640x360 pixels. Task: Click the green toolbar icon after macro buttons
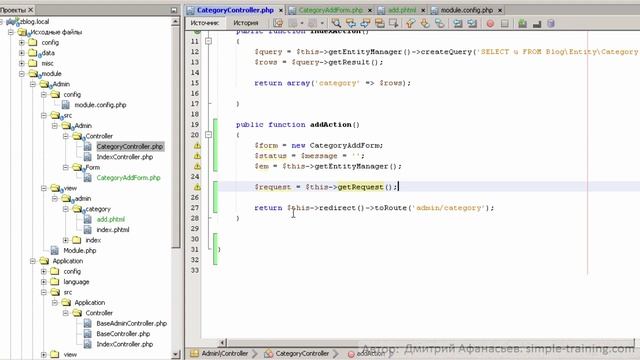(x=522, y=23)
